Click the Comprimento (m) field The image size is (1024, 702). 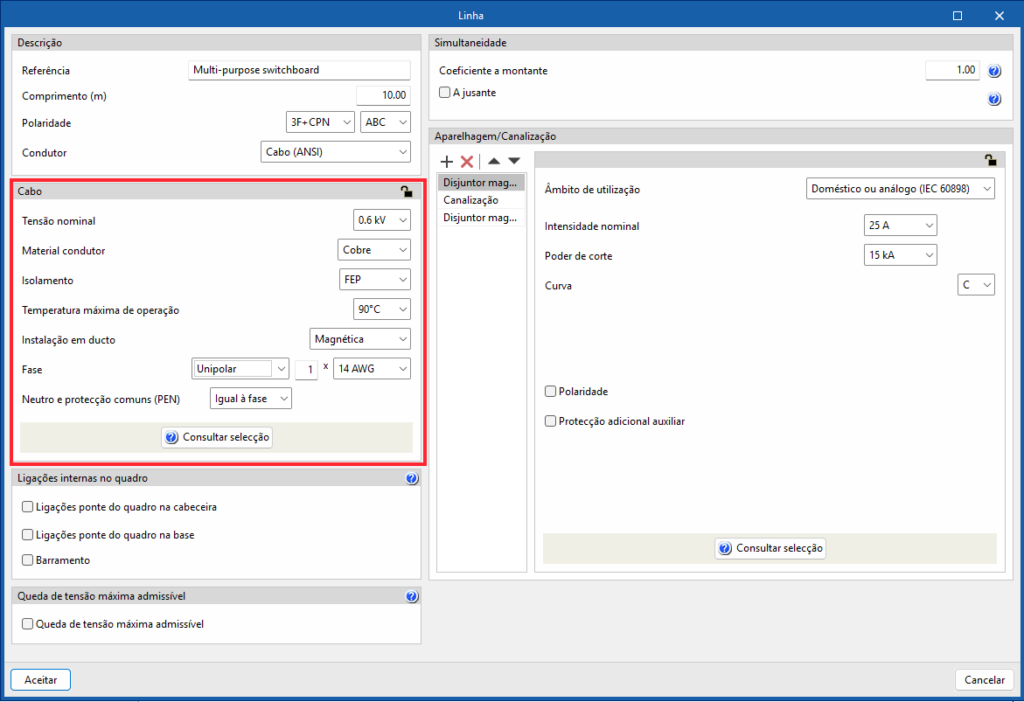pyautogui.click(x=383, y=95)
